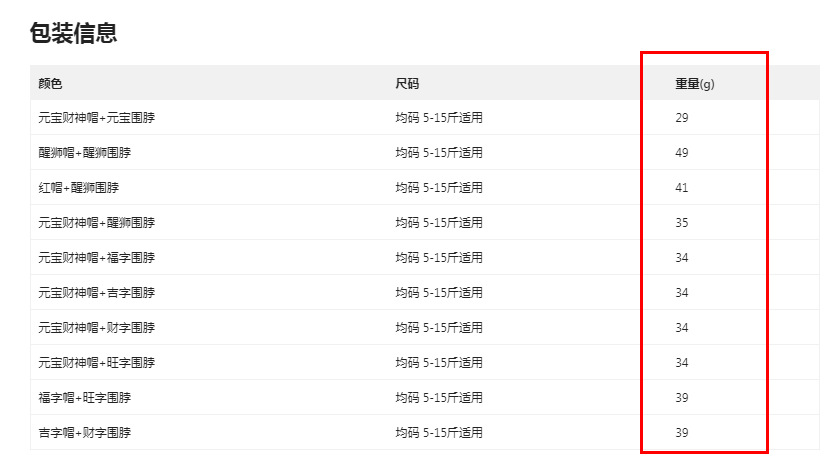Select the 元宝财神帽+元宝围脖 color cell
Viewport: 831px width, 466px height.
96,118
